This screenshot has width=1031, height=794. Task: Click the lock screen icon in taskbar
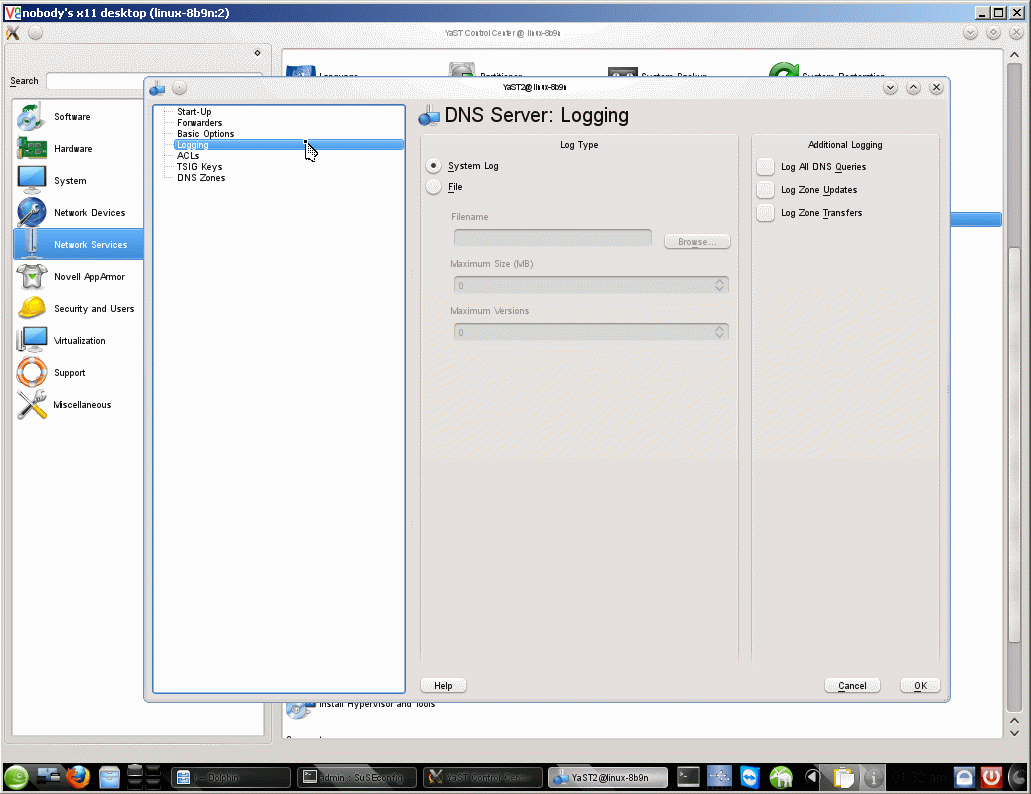point(964,778)
